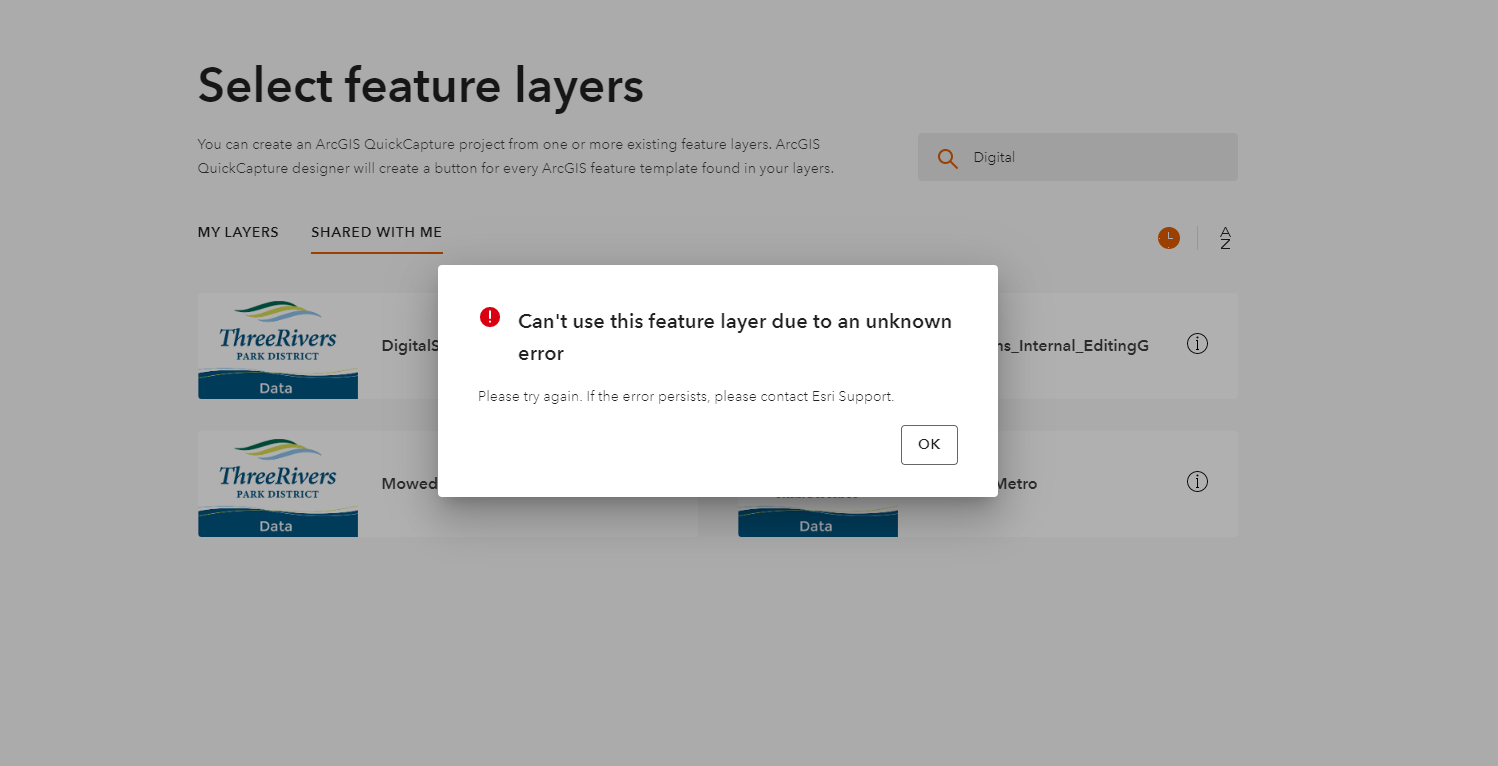The width and height of the screenshot is (1498, 766).
Task: Click the "Metro" layer name
Action: 1017,484
